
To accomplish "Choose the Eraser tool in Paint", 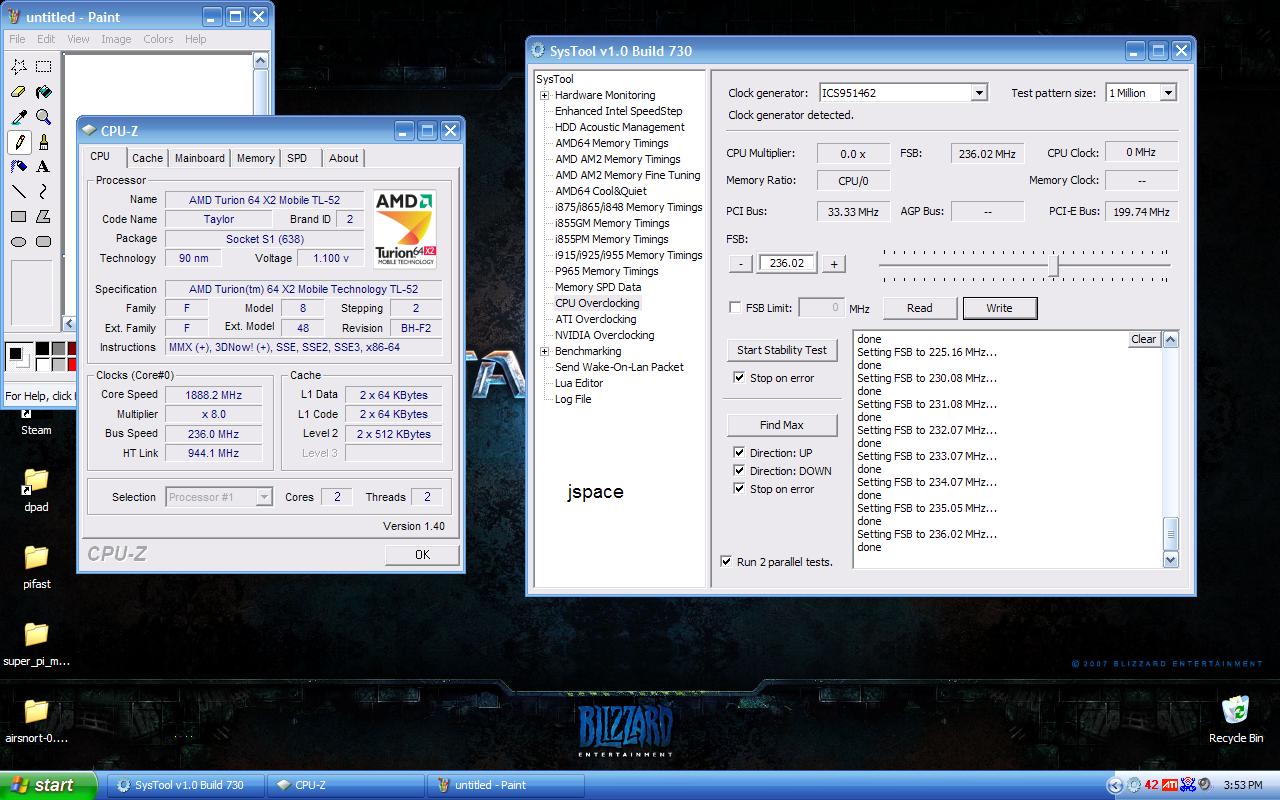I will tap(19, 92).
